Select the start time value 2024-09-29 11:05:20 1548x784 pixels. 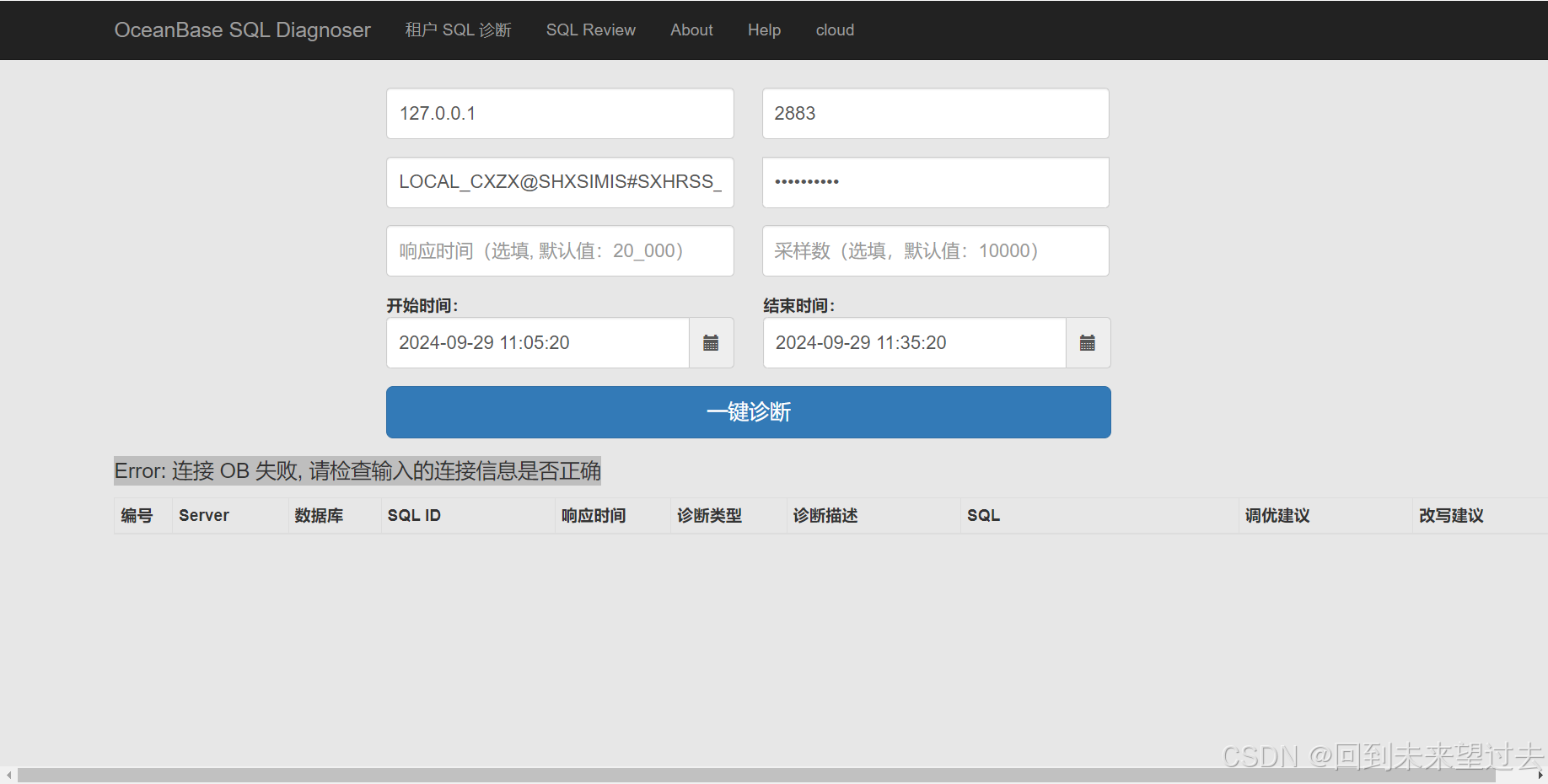[x=537, y=342]
